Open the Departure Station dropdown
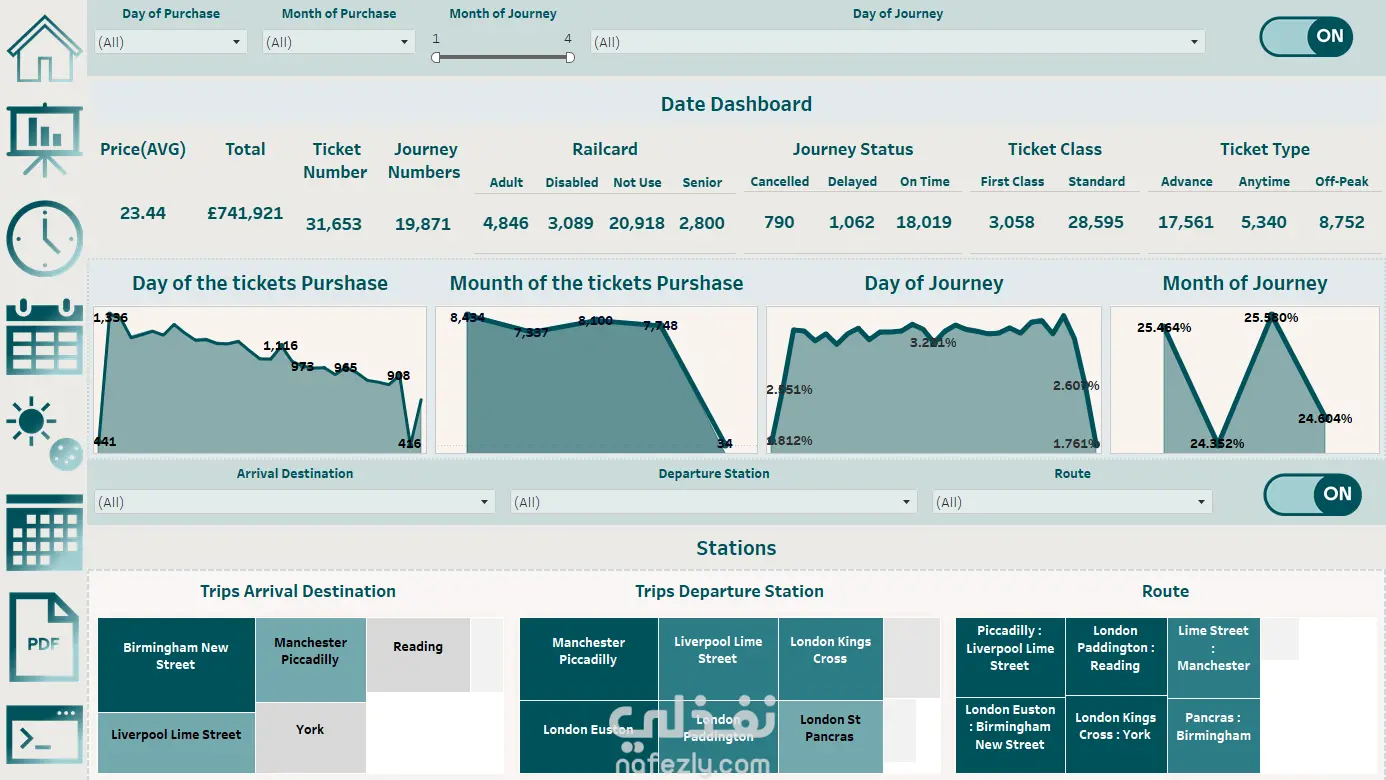Screen dimensions: 1386x780 point(714,502)
